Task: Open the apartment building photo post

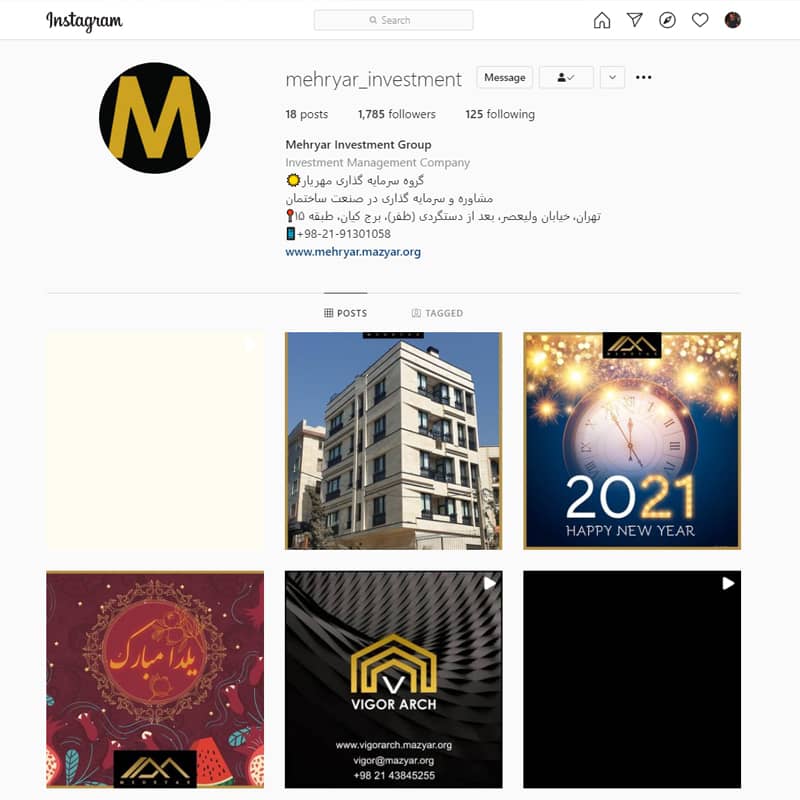Action: click(393, 441)
